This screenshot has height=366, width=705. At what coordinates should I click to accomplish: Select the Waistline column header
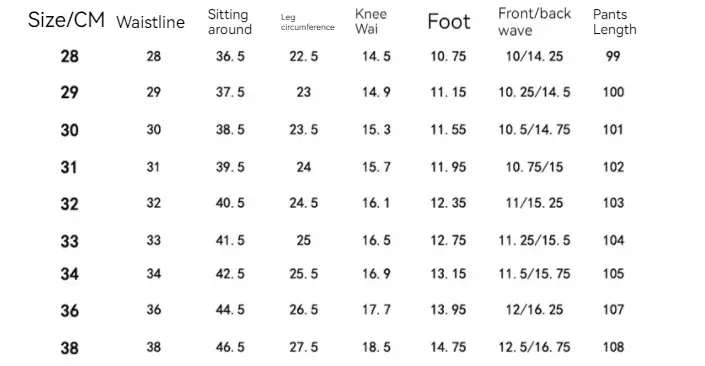pyautogui.click(x=150, y=22)
